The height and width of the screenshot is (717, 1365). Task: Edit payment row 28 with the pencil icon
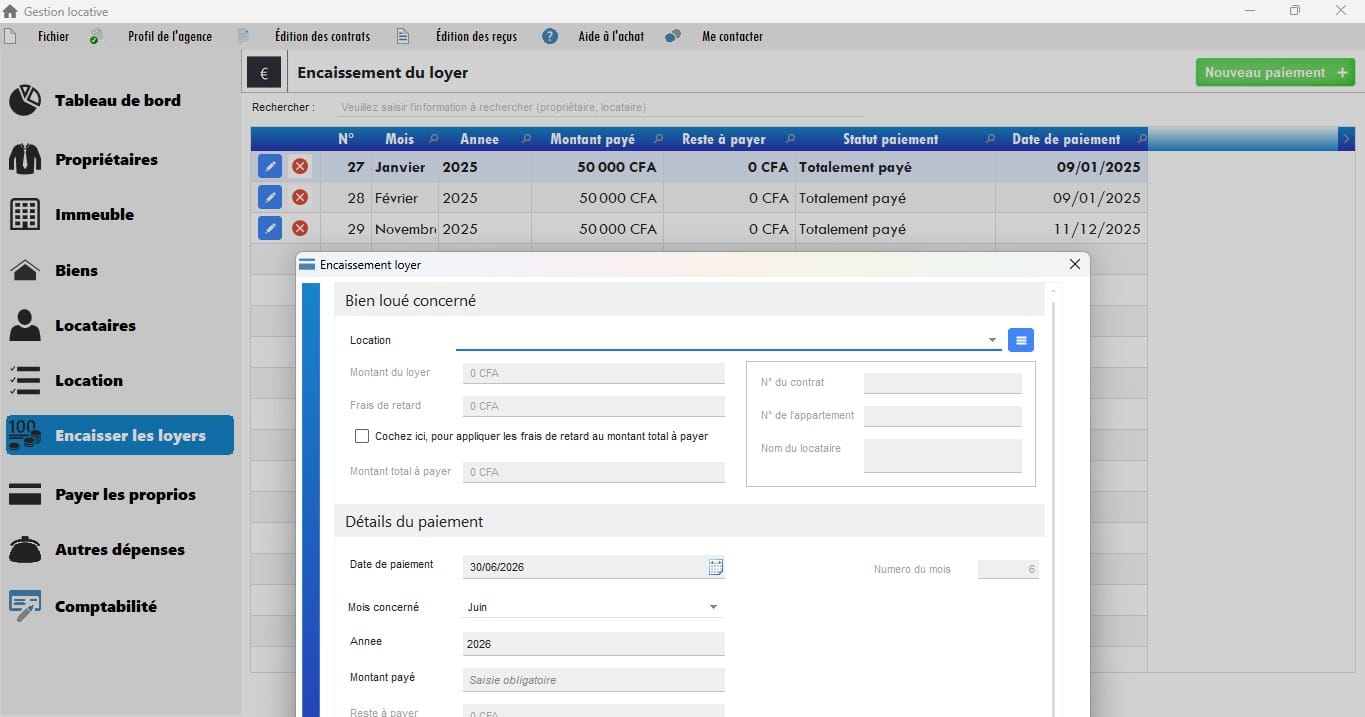point(269,198)
